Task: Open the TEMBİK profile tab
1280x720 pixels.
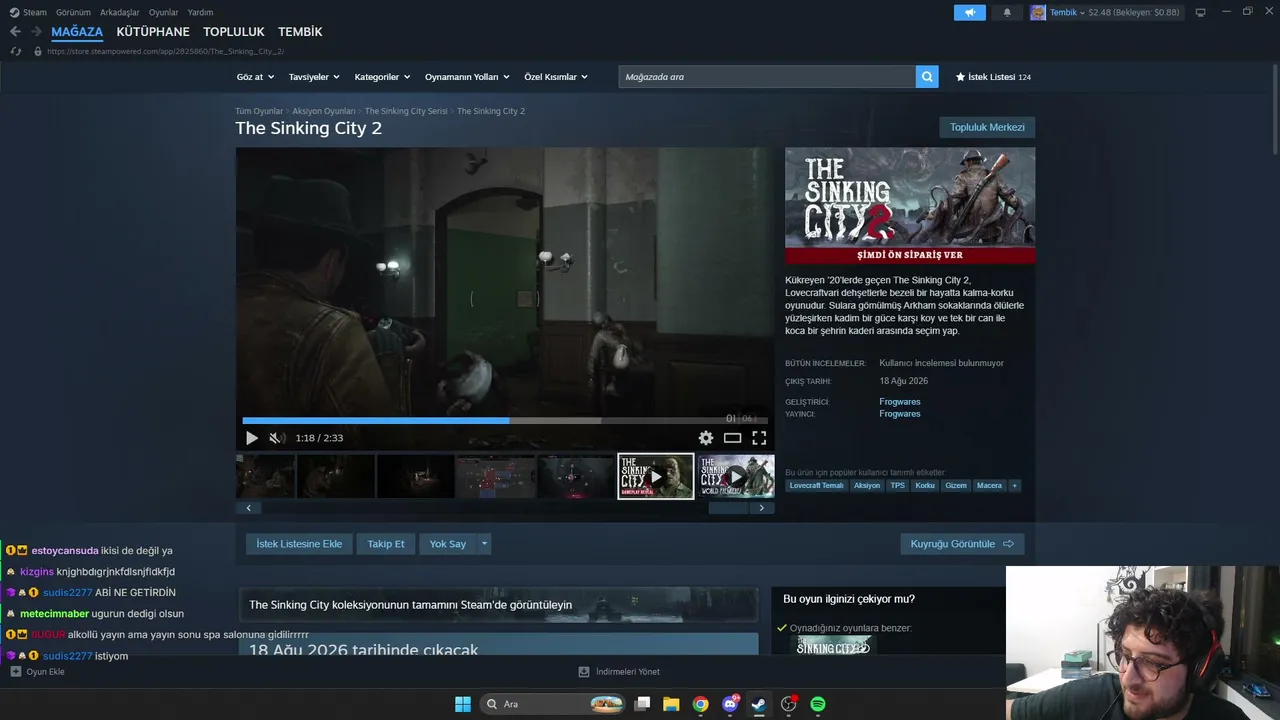Action: pos(300,32)
